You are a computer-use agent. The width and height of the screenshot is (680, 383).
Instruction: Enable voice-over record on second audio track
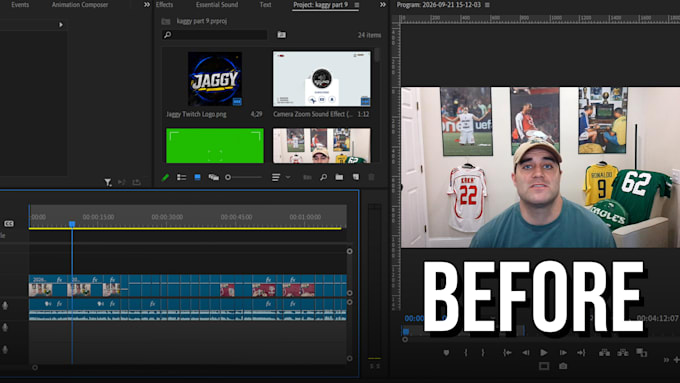coord(5,327)
